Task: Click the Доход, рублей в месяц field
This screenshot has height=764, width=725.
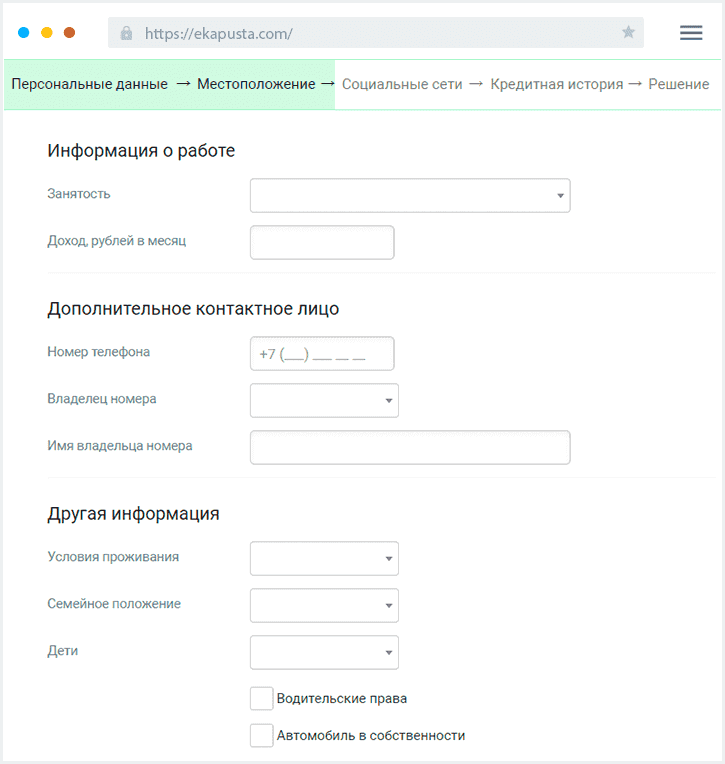Action: pos(322,242)
